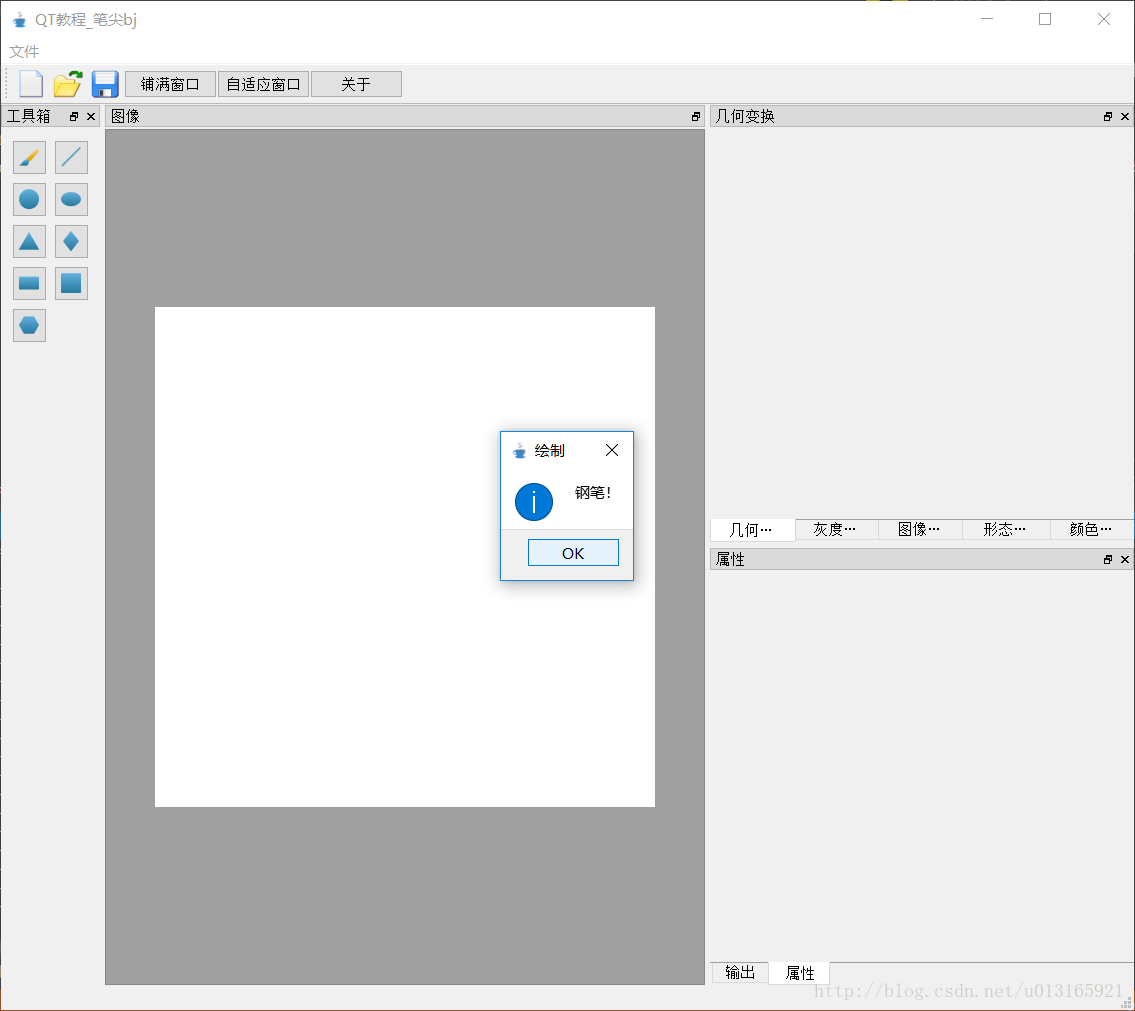Viewport: 1135px width, 1011px height.
Task: Float the 属性 properties panel
Action: (x=1107, y=559)
